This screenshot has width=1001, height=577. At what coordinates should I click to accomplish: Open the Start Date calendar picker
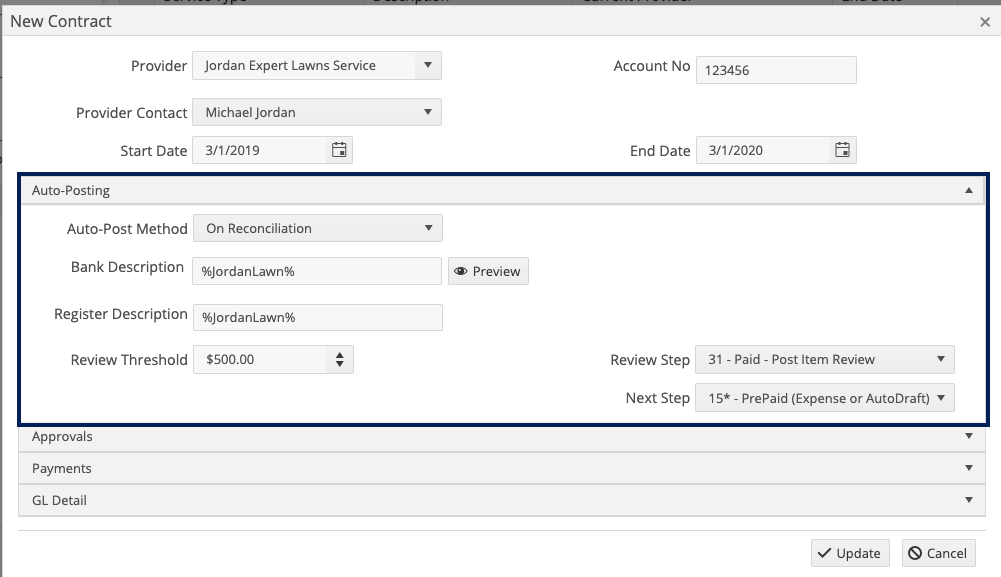tap(339, 149)
